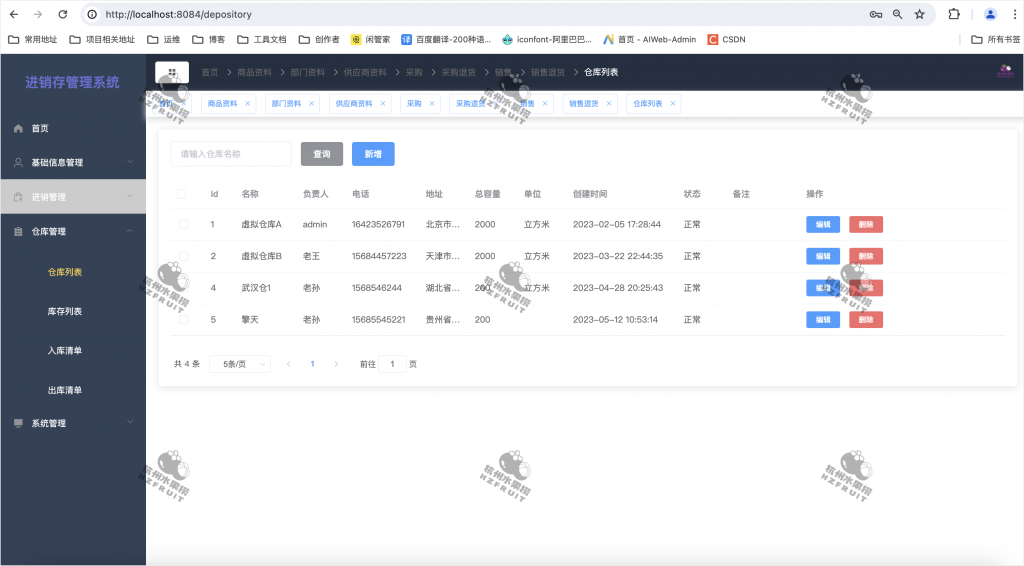This screenshot has height=566, width=1024.
Task: Select page number 1 in pagination
Action: 313,364
